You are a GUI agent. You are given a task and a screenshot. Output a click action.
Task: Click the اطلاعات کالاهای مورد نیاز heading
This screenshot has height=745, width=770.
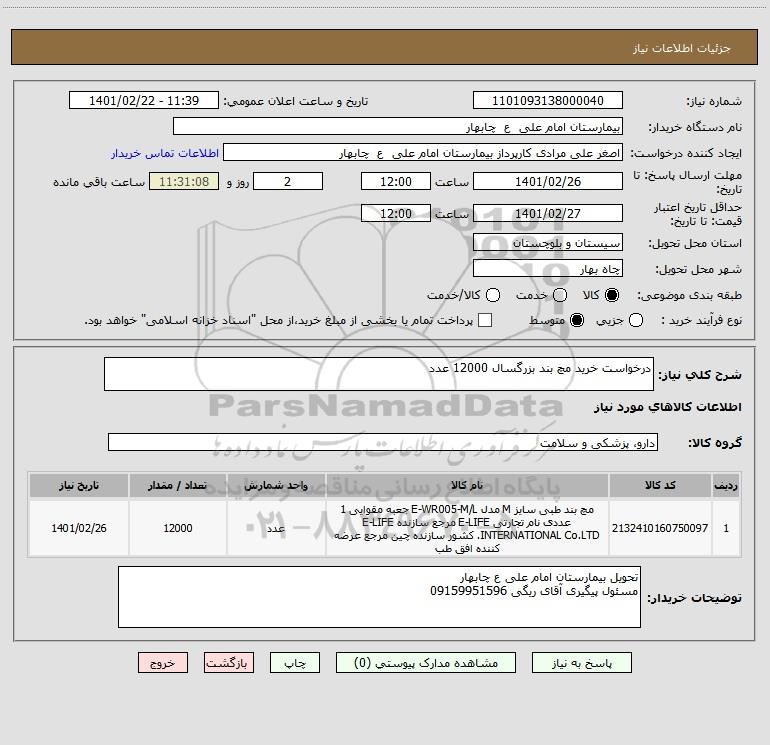(667, 407)
